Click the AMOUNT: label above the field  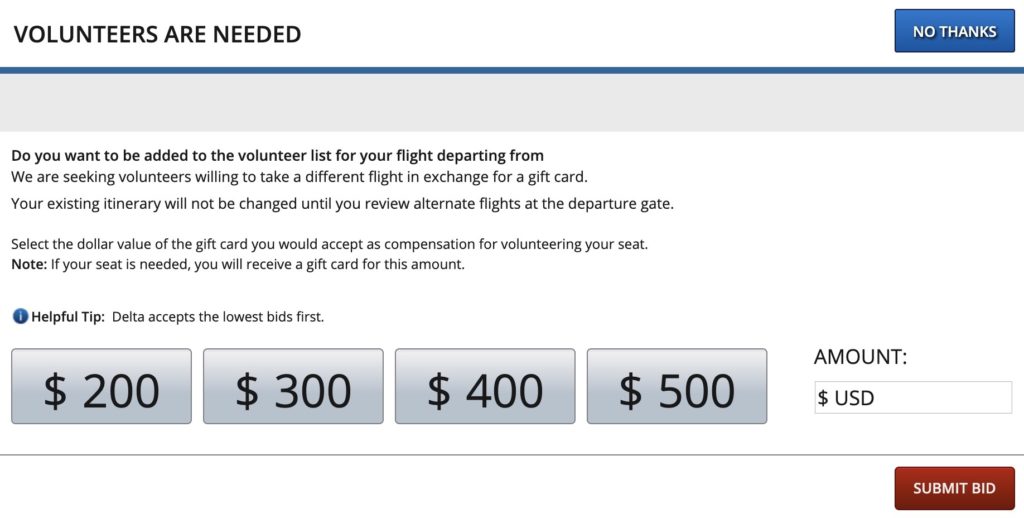pyautogui.click(x=860, y=357)
